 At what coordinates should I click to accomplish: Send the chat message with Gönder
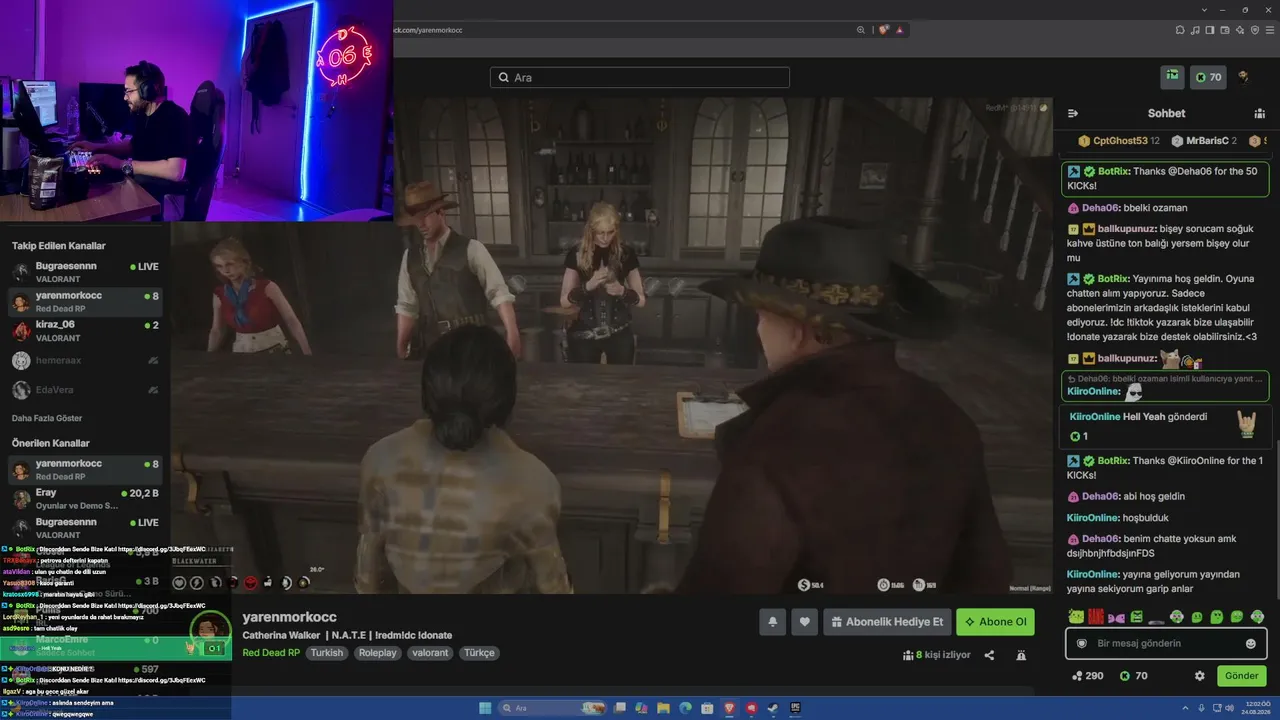pos(1242,676)
